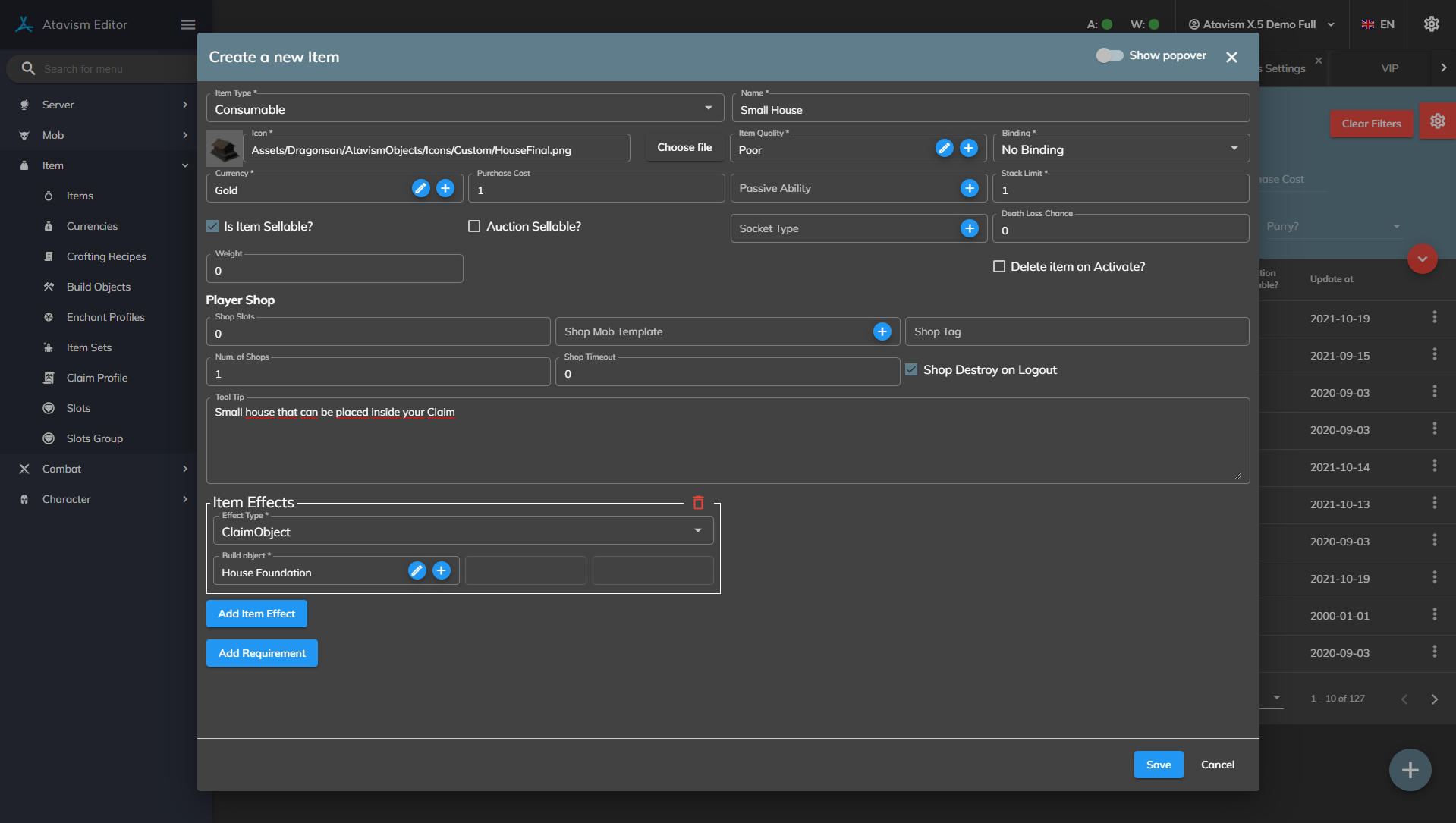Edit the House Foundation build object
The image size is (1456, 823).
point(417,571)
